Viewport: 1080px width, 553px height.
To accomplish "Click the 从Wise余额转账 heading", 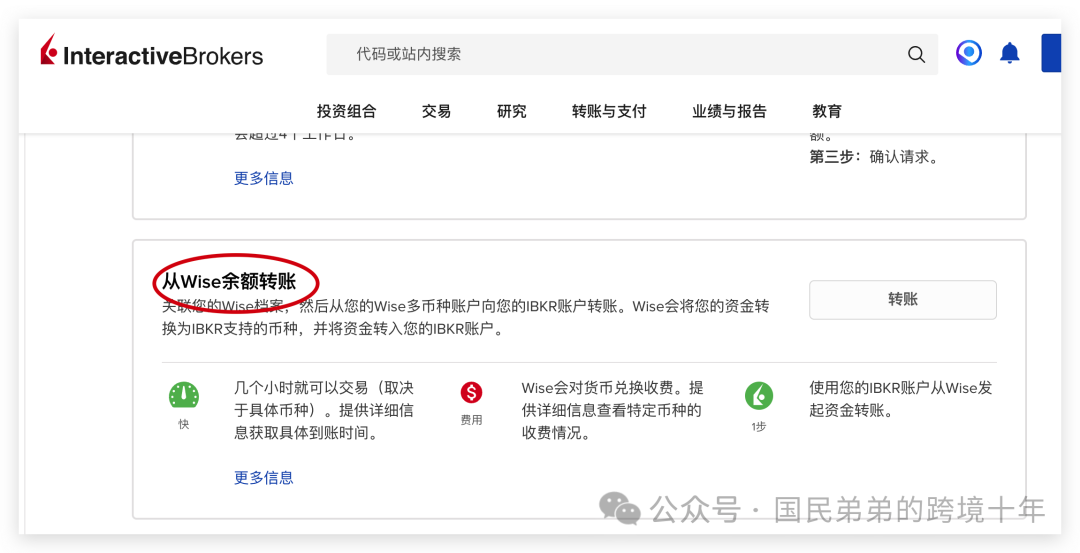I will click(229, 281).
